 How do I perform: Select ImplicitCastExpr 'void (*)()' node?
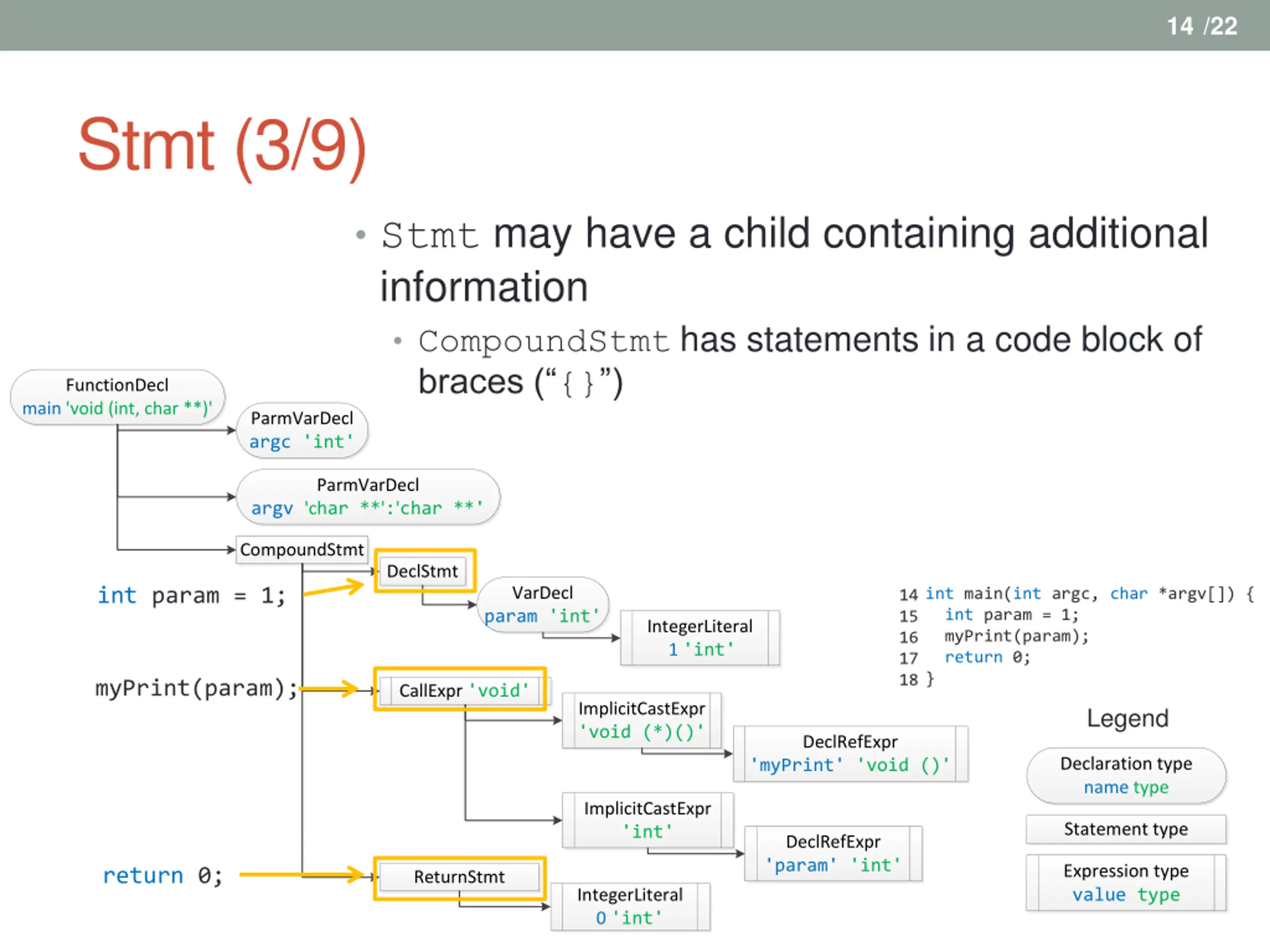pyautogui.click(x=642, y=720)
